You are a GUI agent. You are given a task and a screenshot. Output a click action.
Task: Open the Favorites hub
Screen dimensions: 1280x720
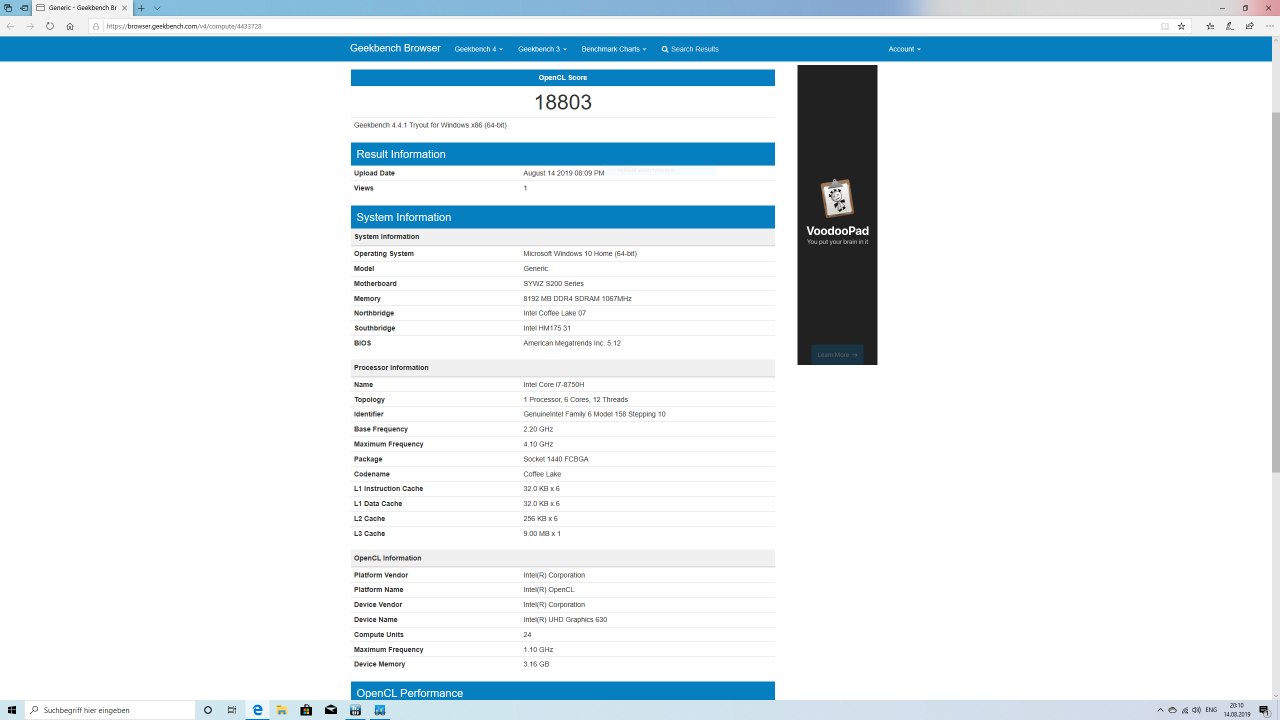[x=1210, y=26]
